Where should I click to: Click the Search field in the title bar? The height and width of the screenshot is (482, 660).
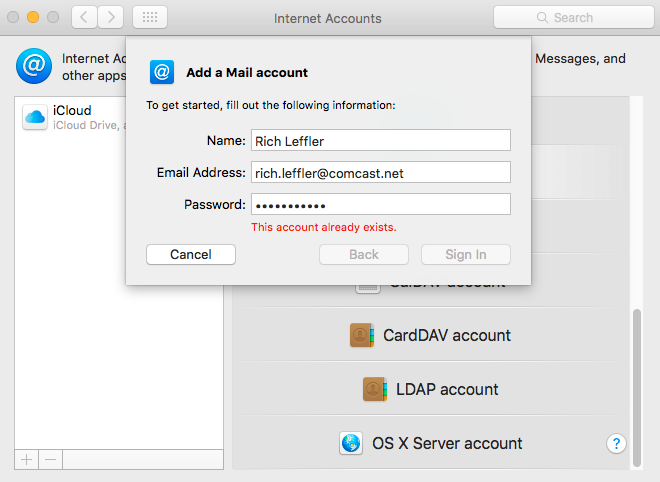coord(574,17)
